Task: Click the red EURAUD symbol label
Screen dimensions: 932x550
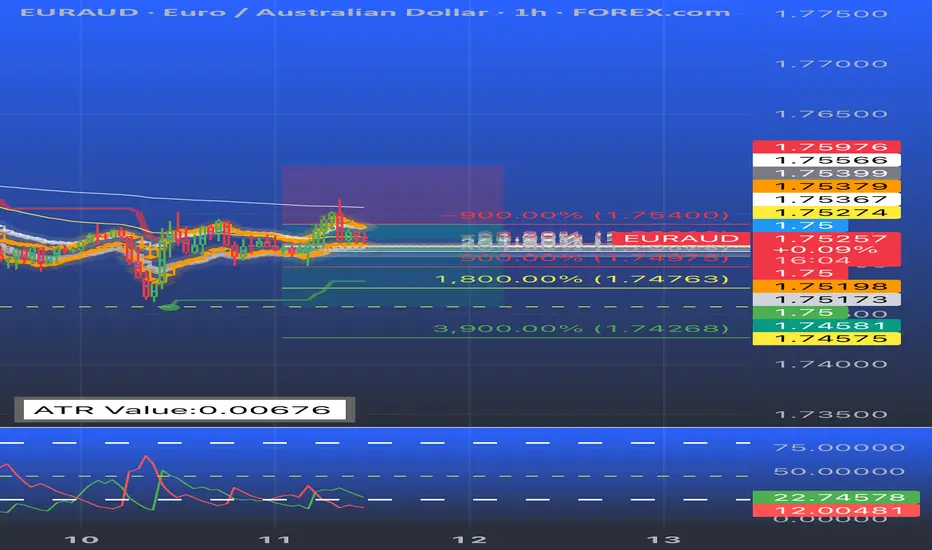Action: tap(681, 238)
